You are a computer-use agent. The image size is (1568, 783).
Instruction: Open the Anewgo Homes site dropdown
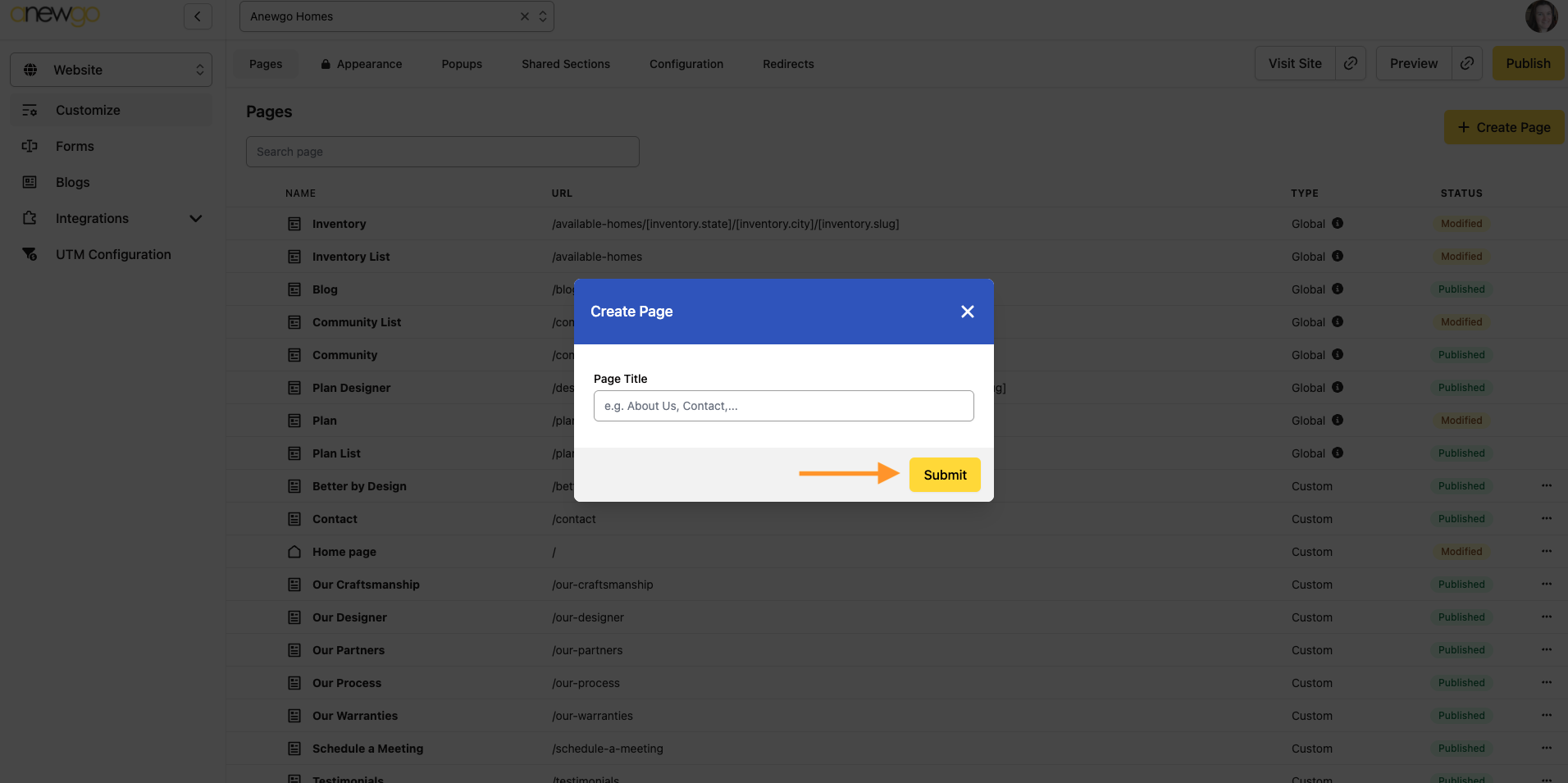(543, 16)
